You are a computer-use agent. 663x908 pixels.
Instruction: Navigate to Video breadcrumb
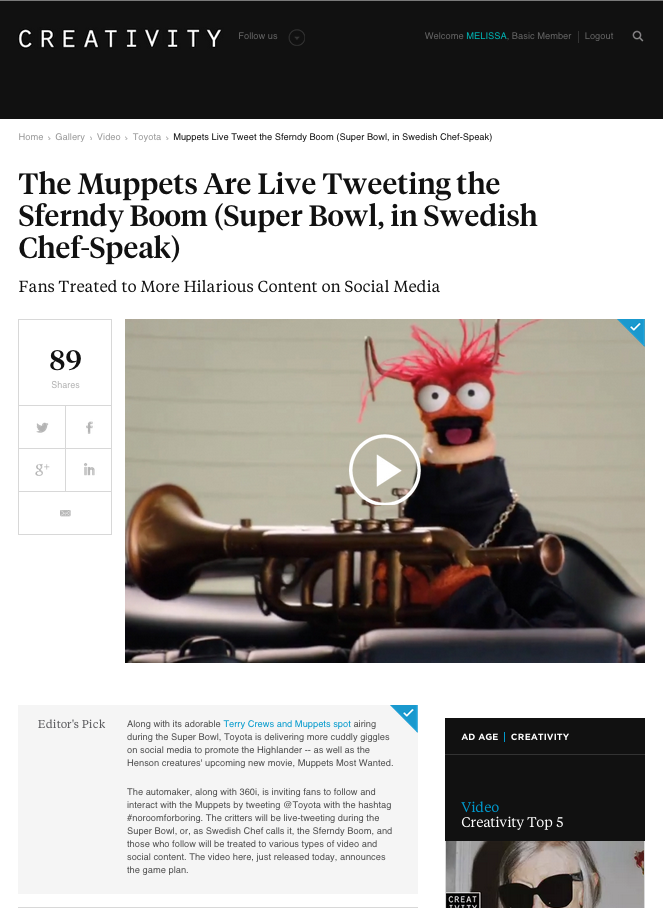108,137
